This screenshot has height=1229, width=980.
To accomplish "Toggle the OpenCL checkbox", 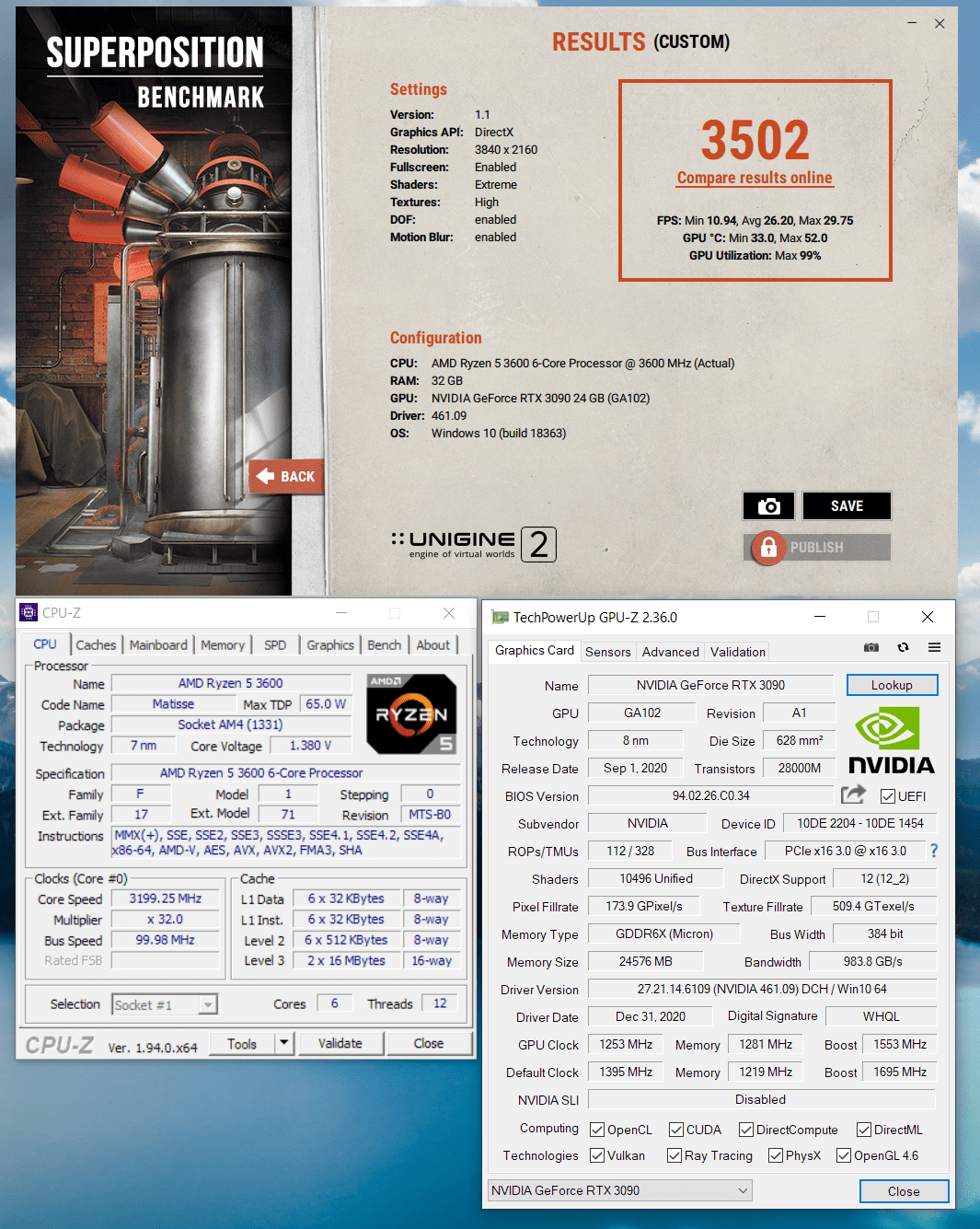I will pyautogui.click(x=597, y=1130).
